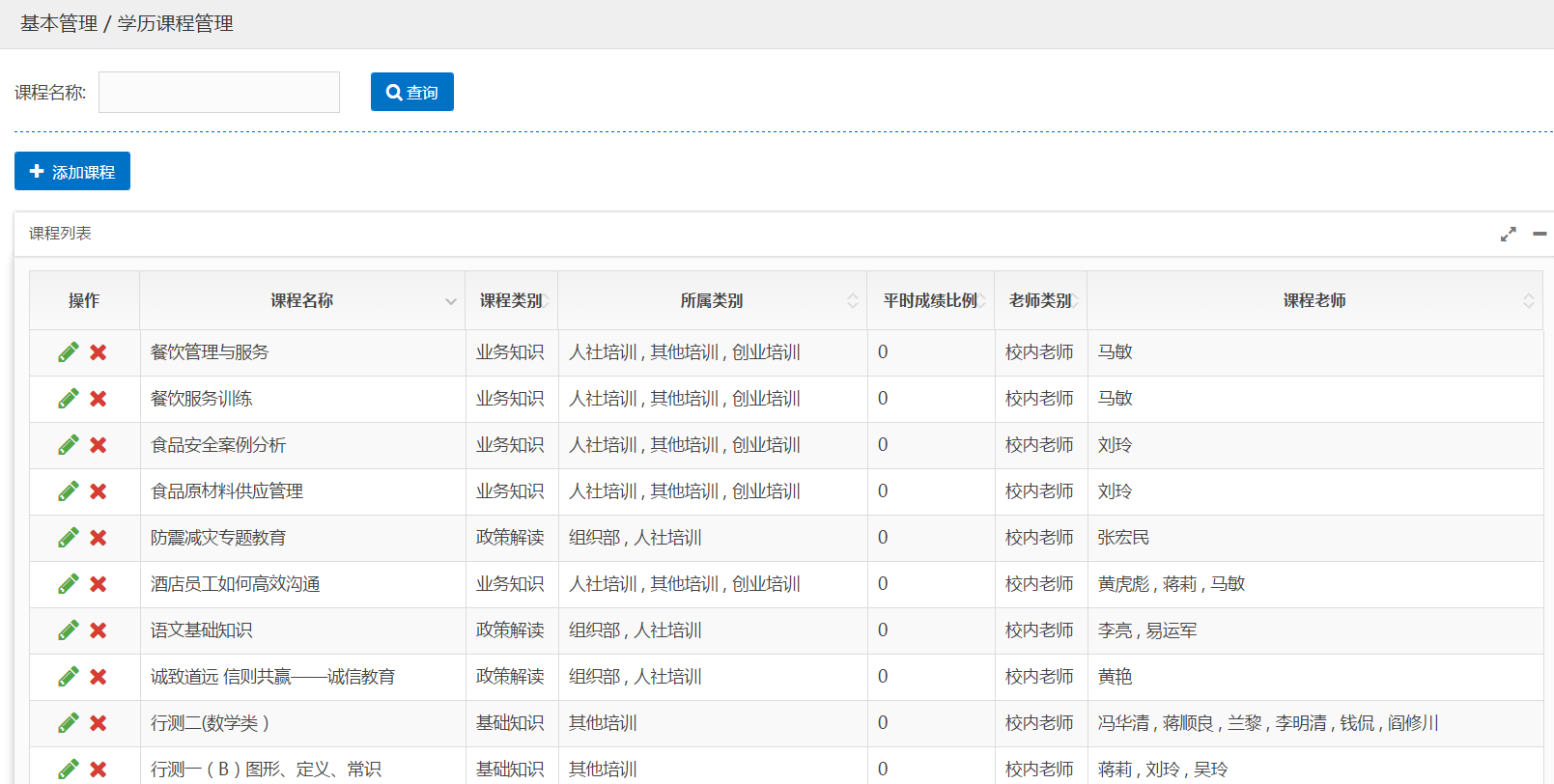The image size is (1554, 784).
Task: Collapse the 课程列表 panel with minus icon
Action: coord(1540,234)
